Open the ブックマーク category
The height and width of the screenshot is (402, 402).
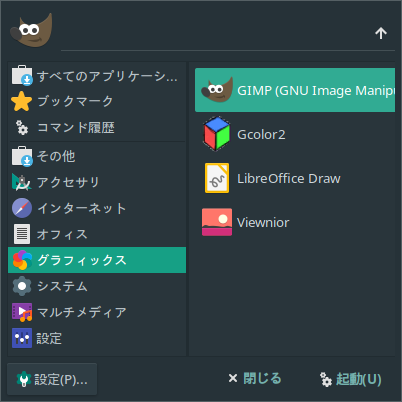97,101
